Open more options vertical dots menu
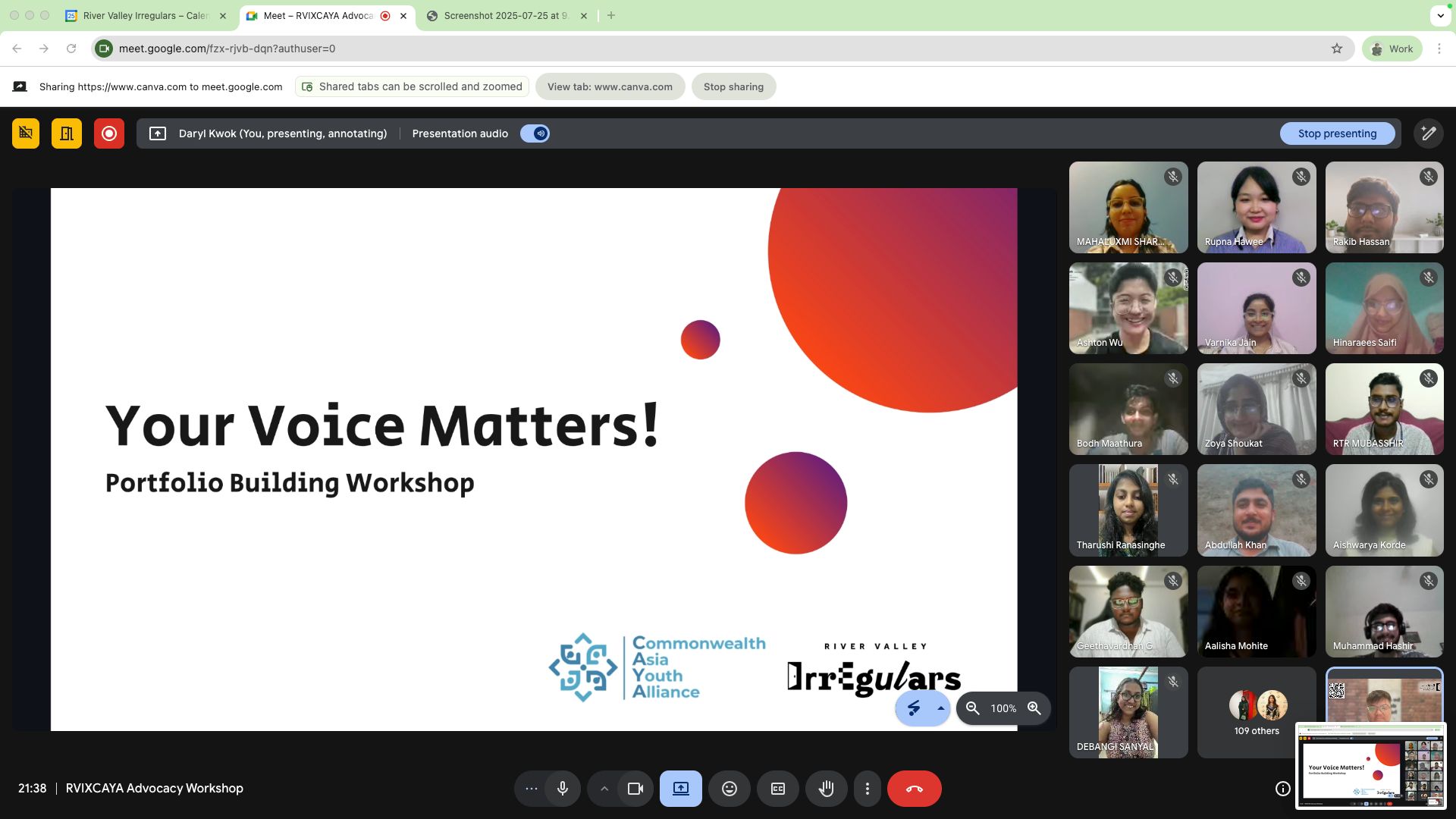1456x819 pixels. [868, 789]
